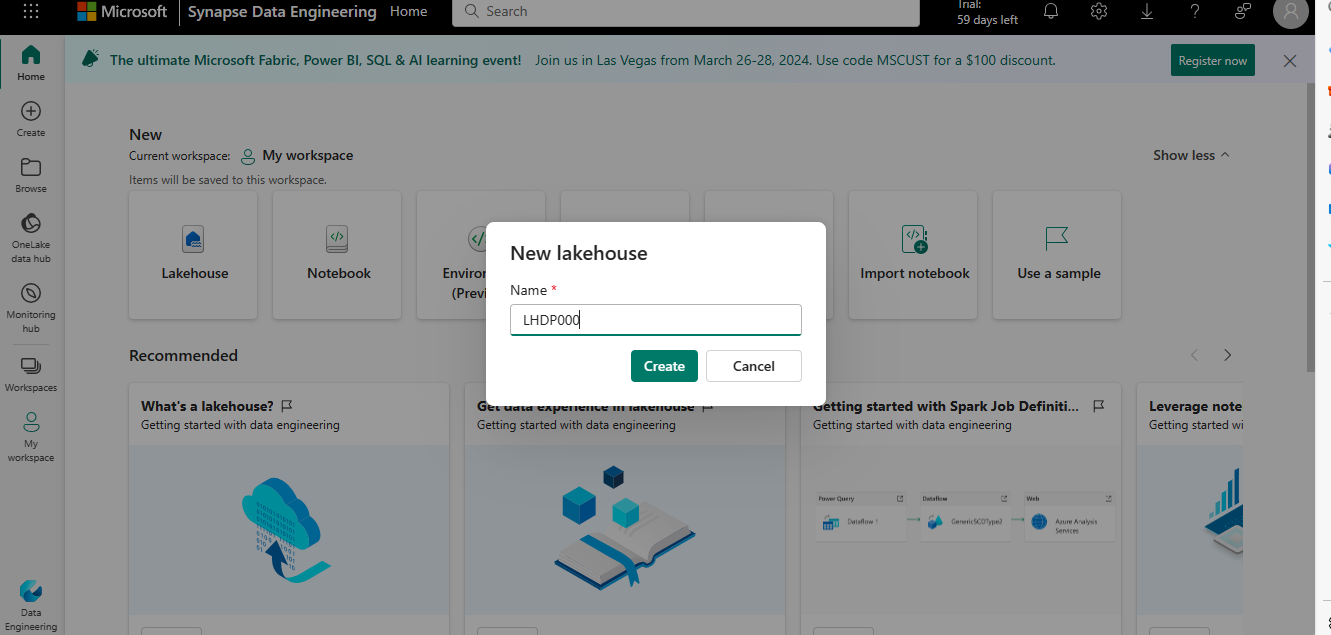Click flag icon on What's a lakehouse card
This screenshot has width=1331, height=635.
(287, 406)
